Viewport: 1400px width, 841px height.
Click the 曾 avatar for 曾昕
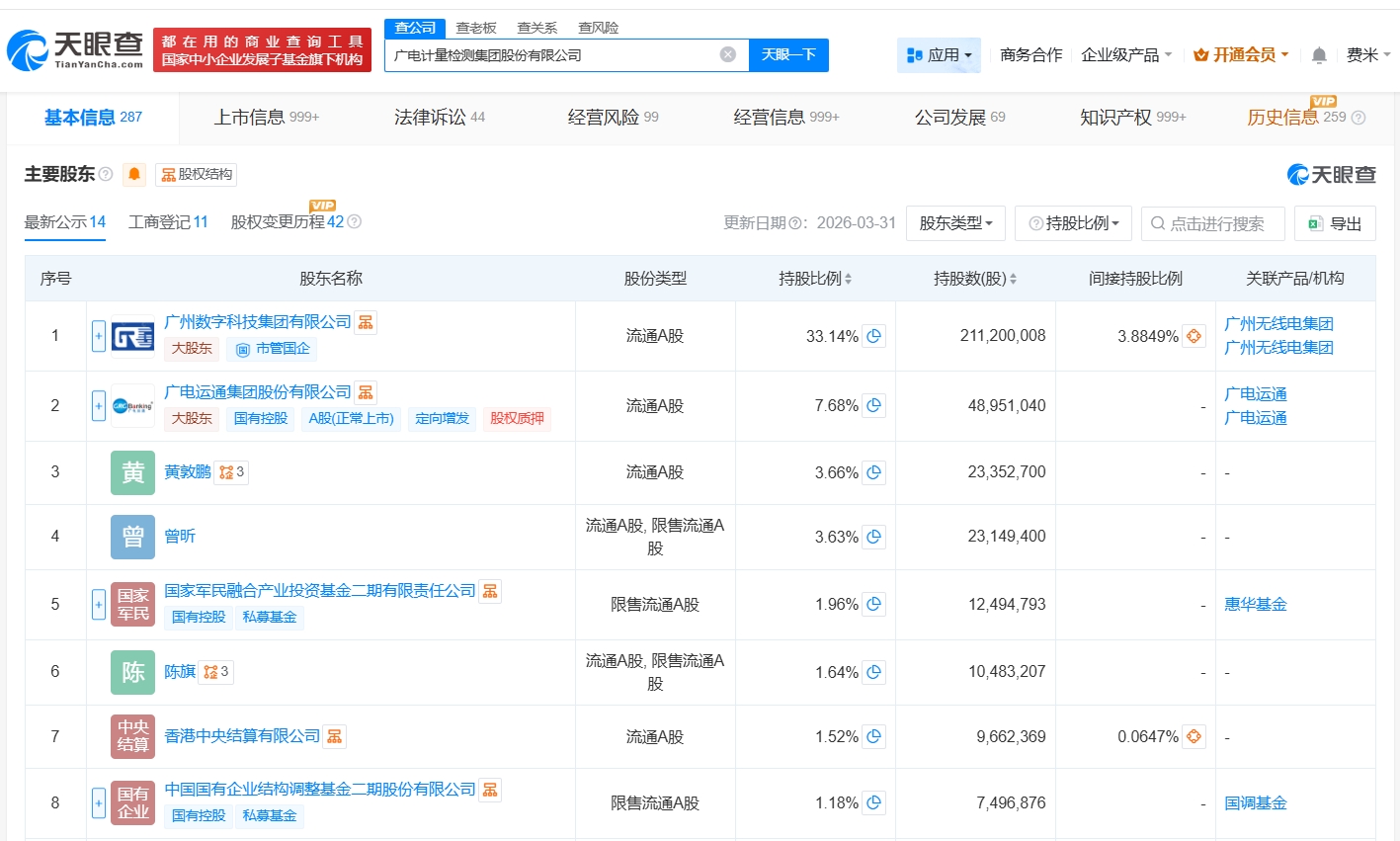pos(132,537)
